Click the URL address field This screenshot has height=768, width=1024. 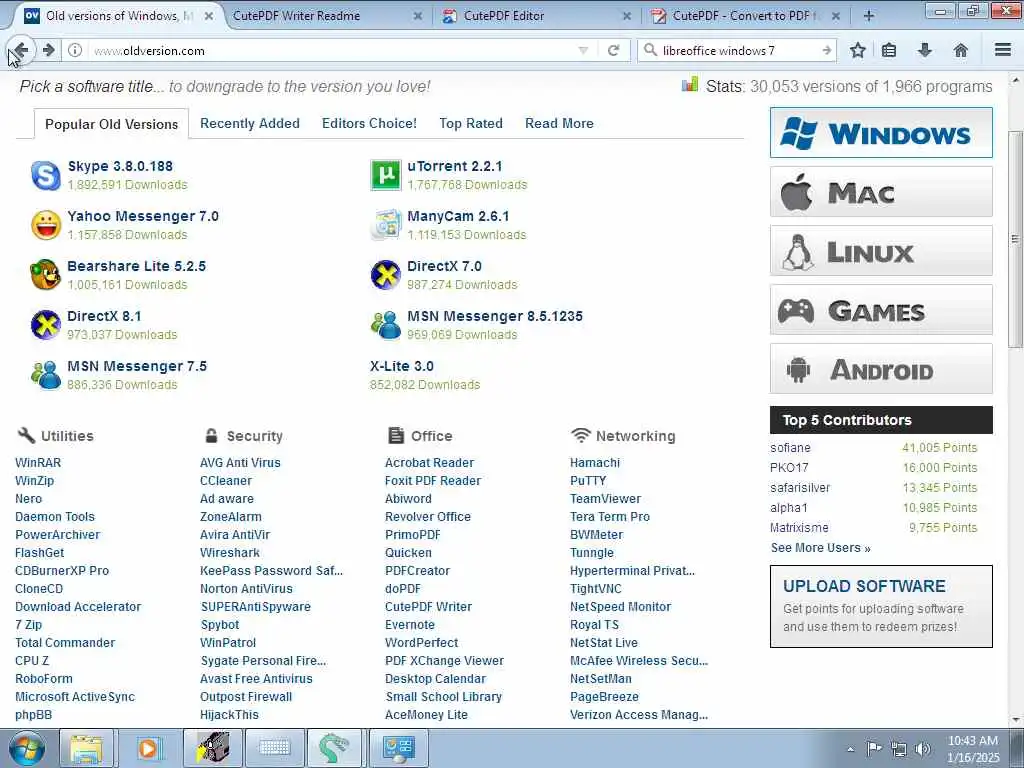click(x=333, y=50)
